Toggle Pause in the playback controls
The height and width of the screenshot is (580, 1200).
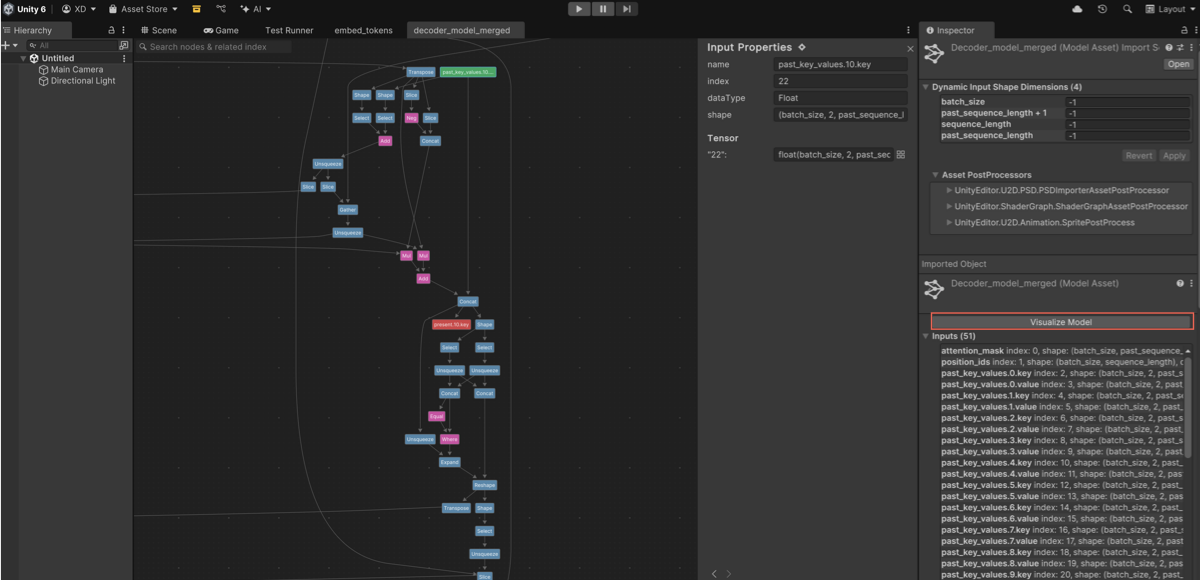(602, 9)
